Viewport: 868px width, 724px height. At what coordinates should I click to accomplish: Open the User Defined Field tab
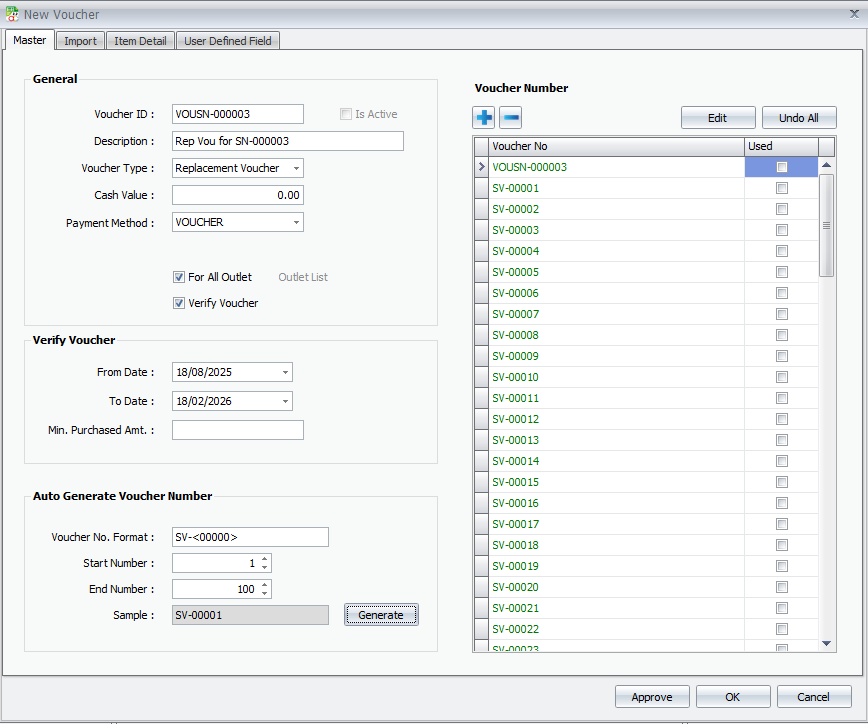(x=228, y=41)
